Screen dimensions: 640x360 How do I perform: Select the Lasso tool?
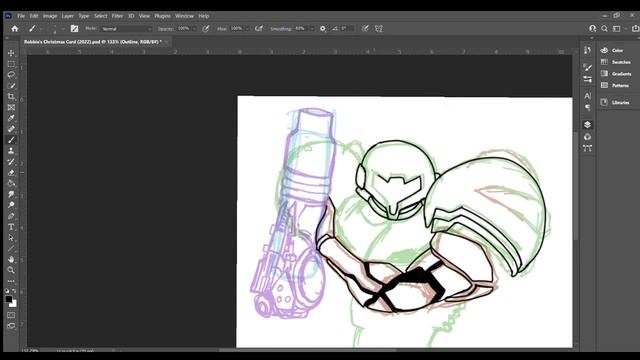[x=11, y=75]
